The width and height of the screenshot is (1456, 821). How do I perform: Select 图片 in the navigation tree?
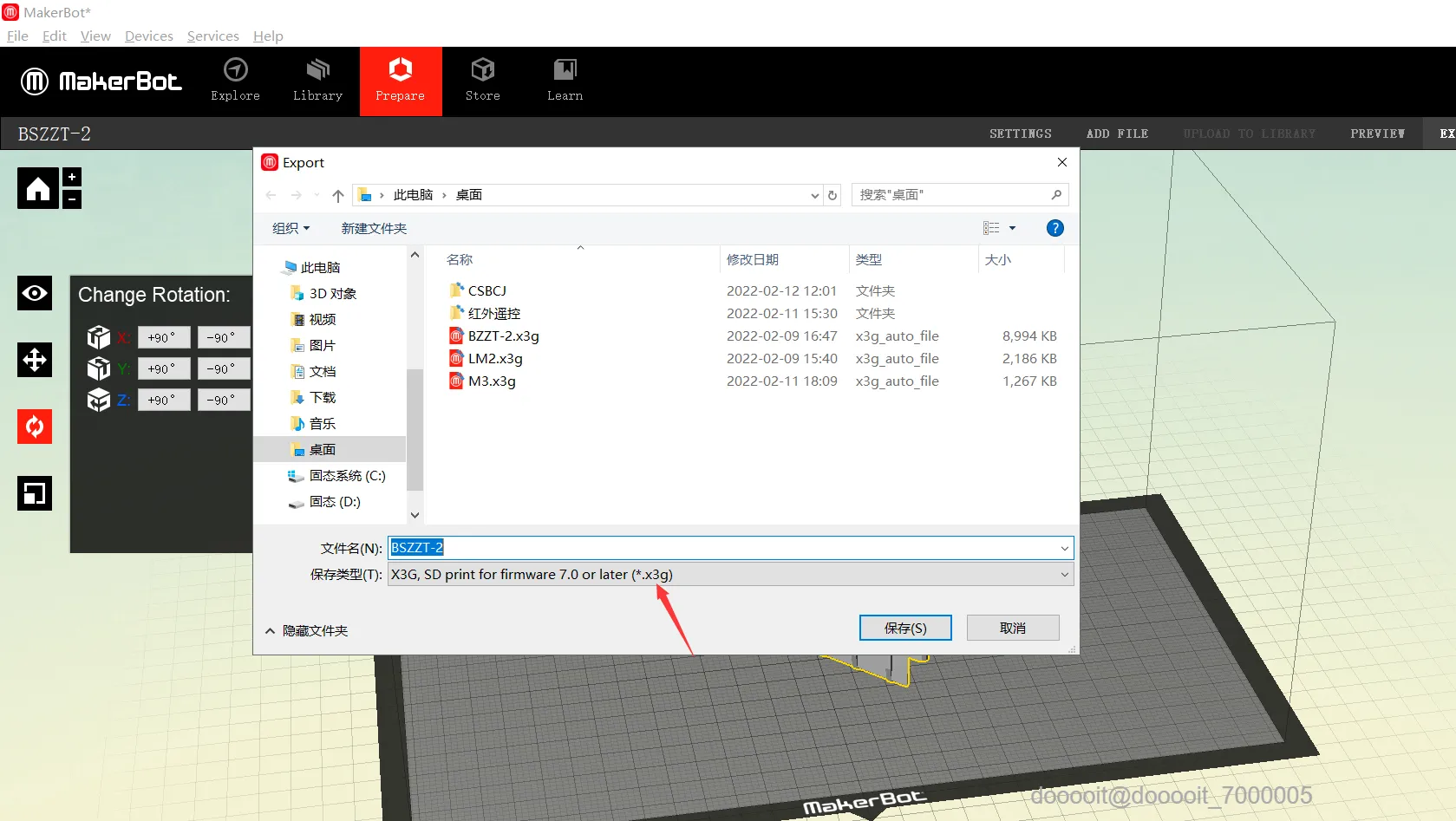point(322,345)
